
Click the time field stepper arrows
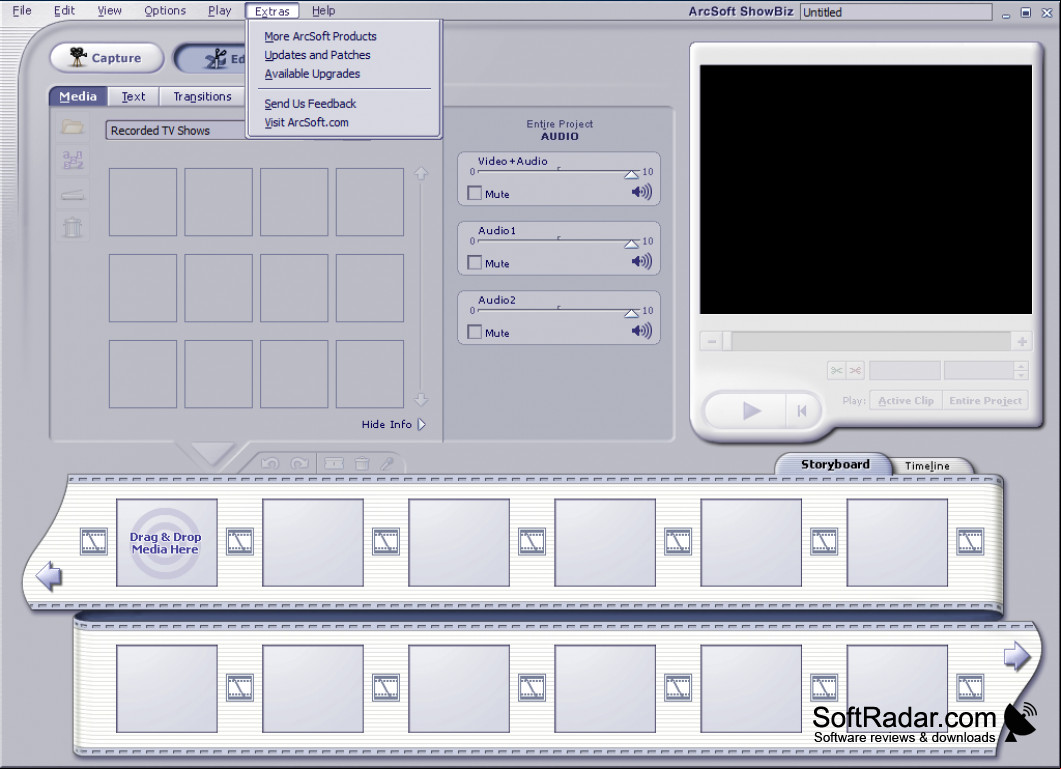tap(1021, 370)
